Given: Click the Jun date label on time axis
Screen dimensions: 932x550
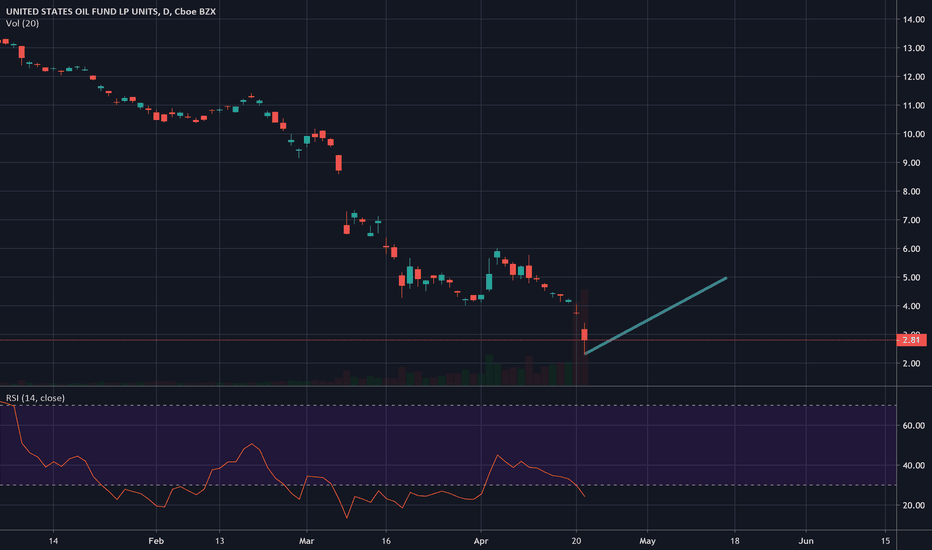Looking at the screenshot, I should [806, 541].
